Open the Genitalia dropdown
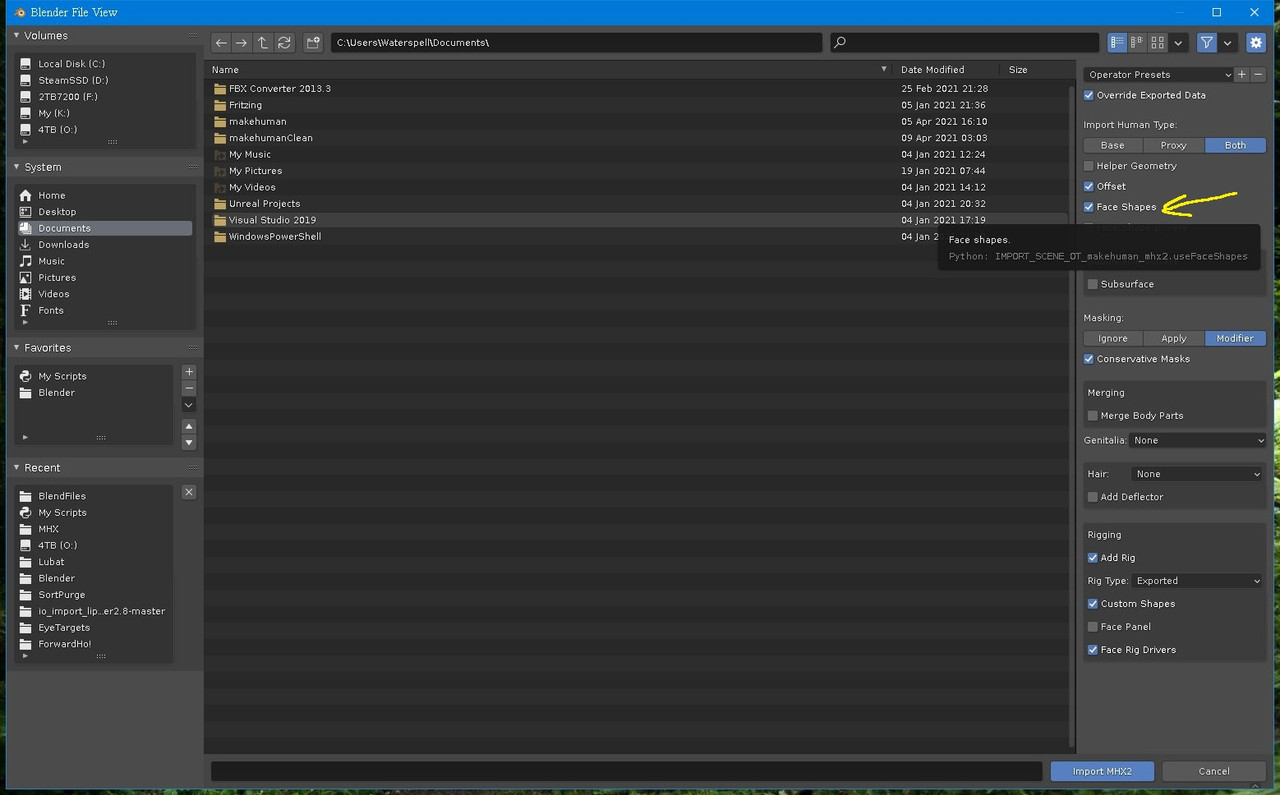Image resolution: width=1280 pixels, height=795 pixels. tap(1198, 441)
